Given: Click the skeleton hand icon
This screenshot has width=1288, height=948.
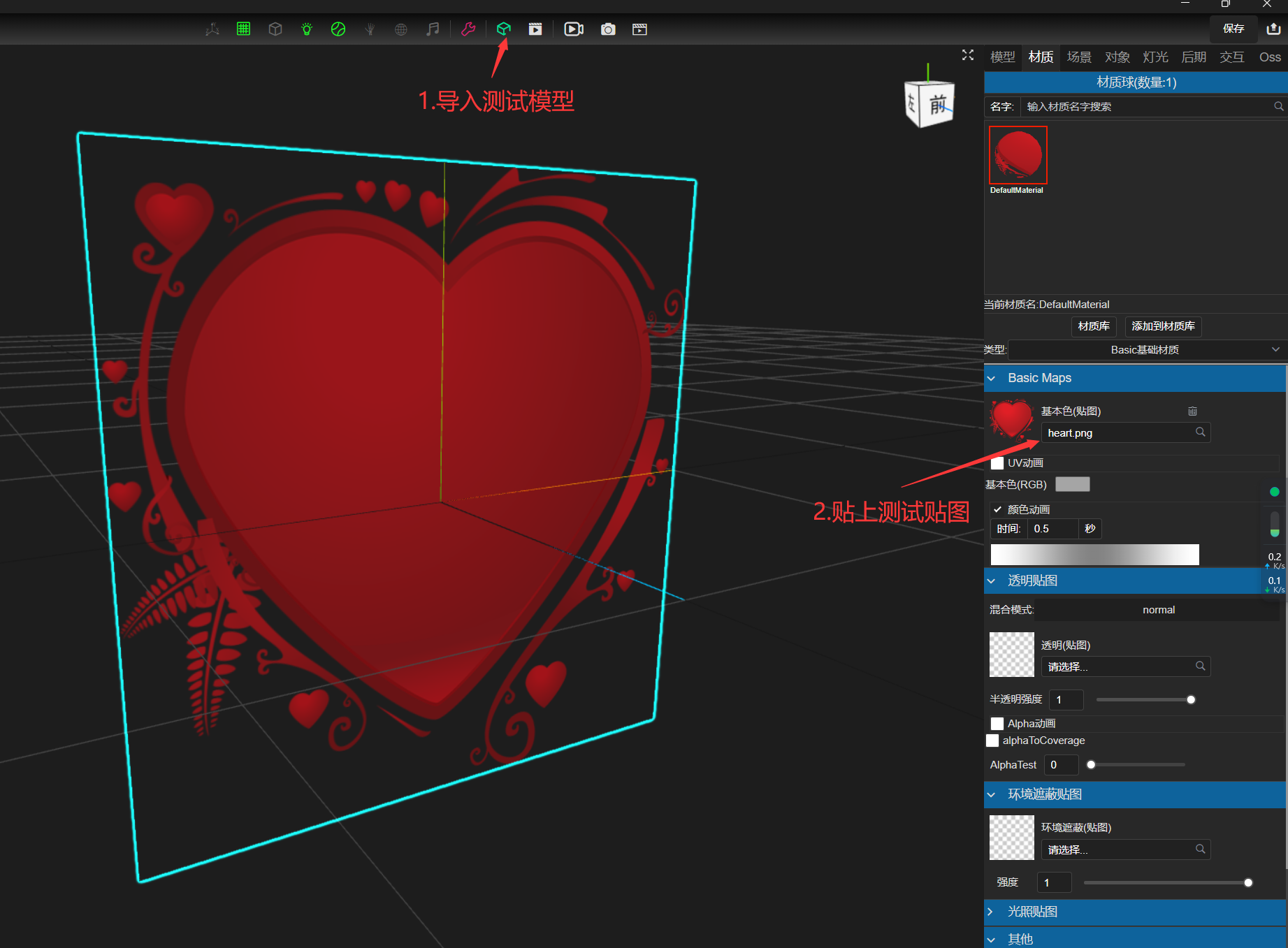Looking at the screenshot, I should click(x=370, y=29).
